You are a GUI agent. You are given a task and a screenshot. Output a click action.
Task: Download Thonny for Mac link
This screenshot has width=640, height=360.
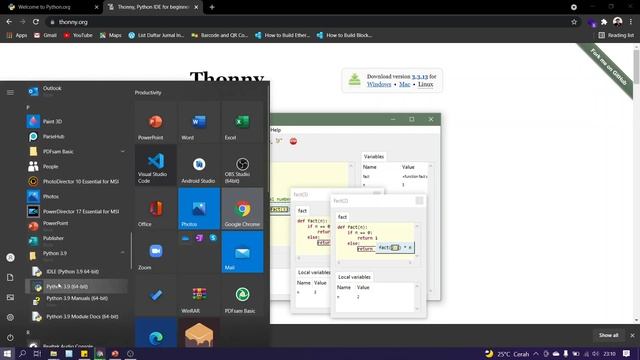[404, 84]
